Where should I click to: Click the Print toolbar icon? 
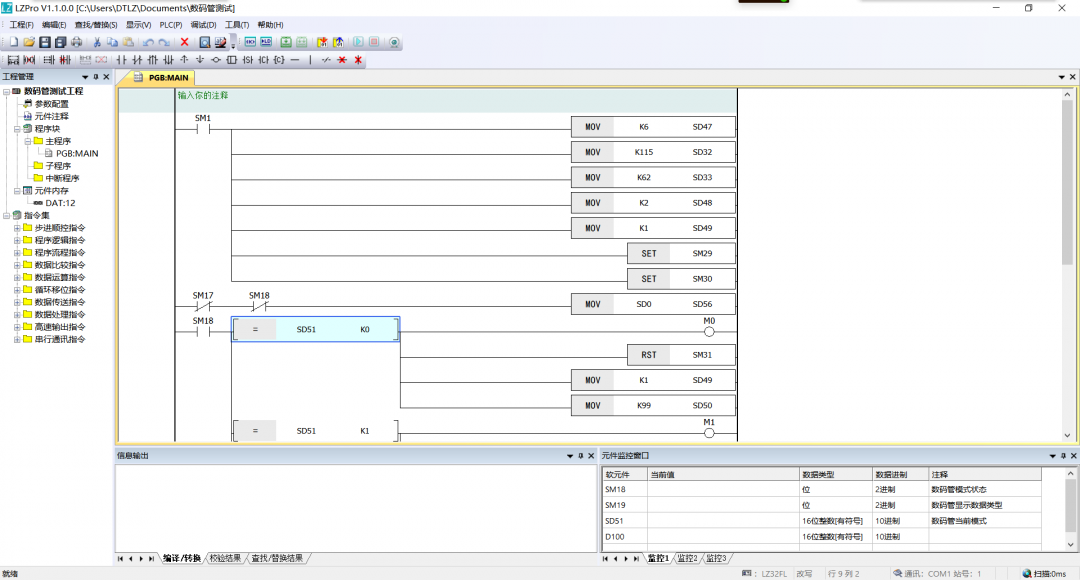[77, 42]
